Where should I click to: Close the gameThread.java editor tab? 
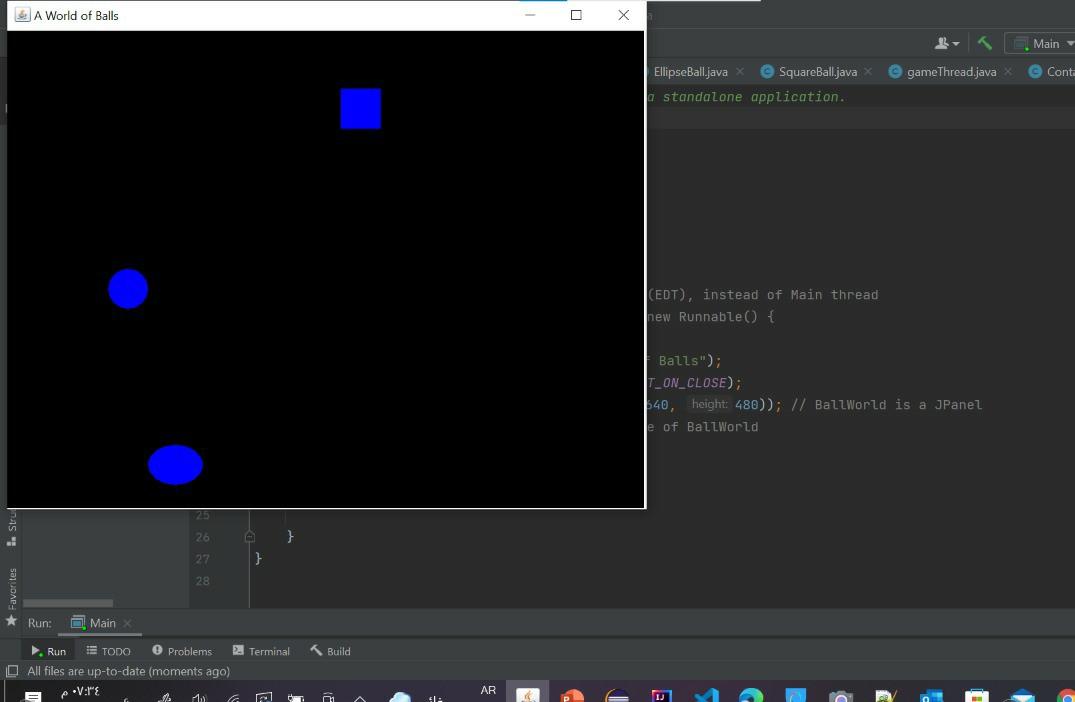[1007, 71]
